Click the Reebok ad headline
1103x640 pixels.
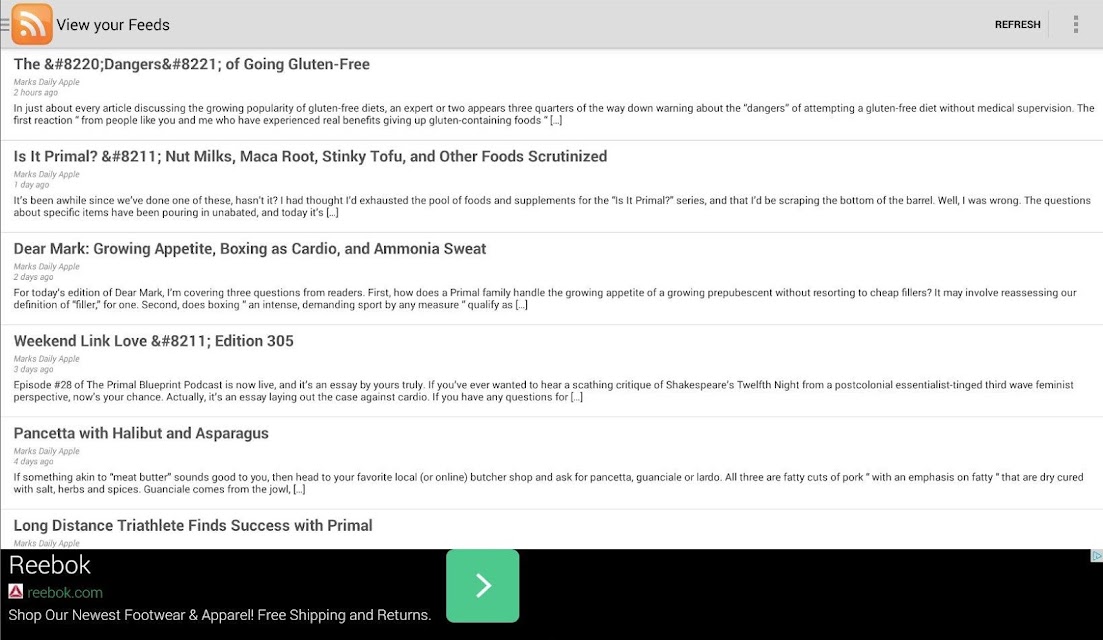click(x=49, y=565)
